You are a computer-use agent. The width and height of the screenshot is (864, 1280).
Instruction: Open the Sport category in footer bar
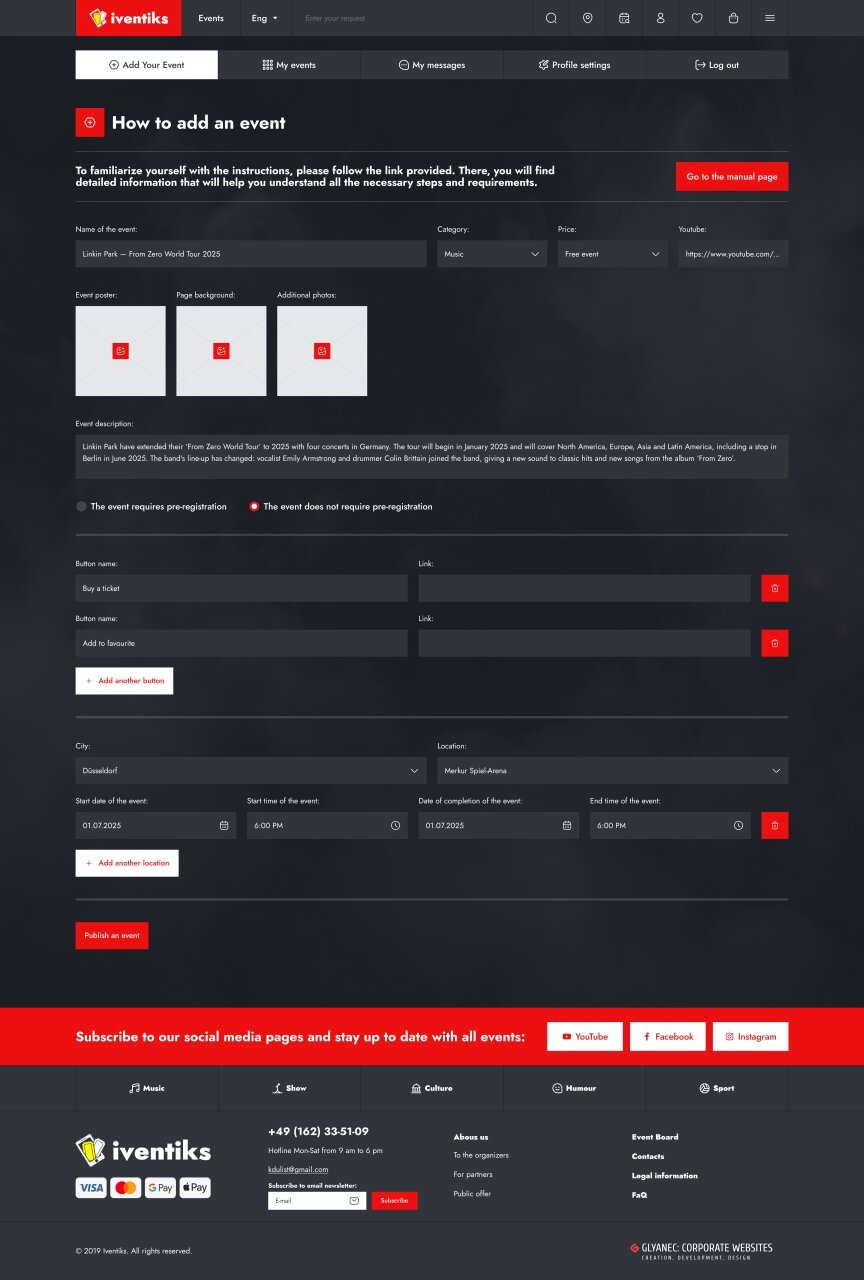point(717,1088)
